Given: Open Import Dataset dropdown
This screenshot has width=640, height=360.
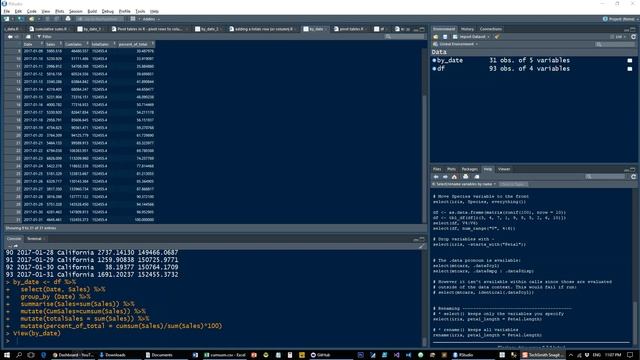Looking at the screenshot, I should click(x=471, y=37).
